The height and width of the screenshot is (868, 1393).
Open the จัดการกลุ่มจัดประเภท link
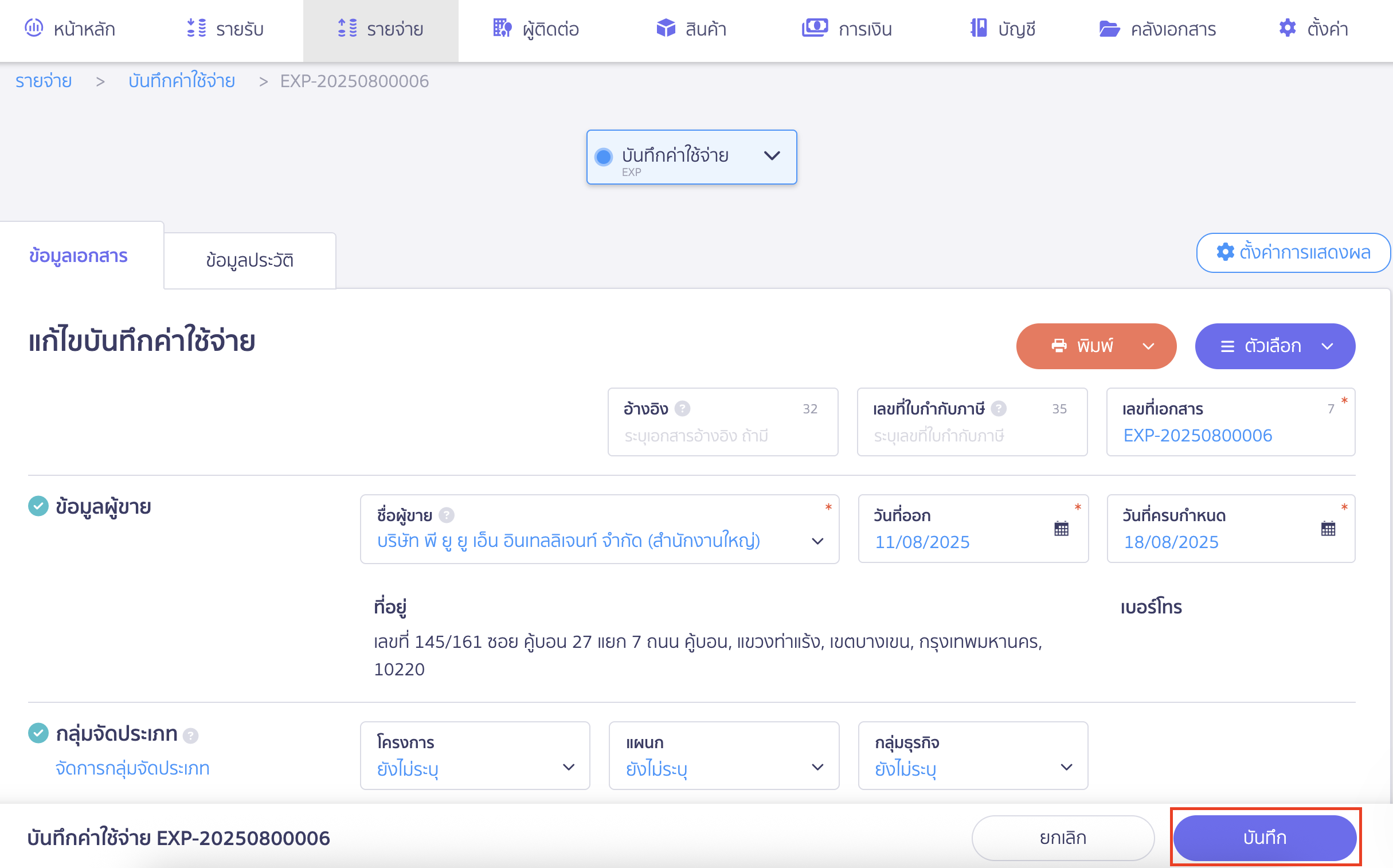(x=132, y=768)
